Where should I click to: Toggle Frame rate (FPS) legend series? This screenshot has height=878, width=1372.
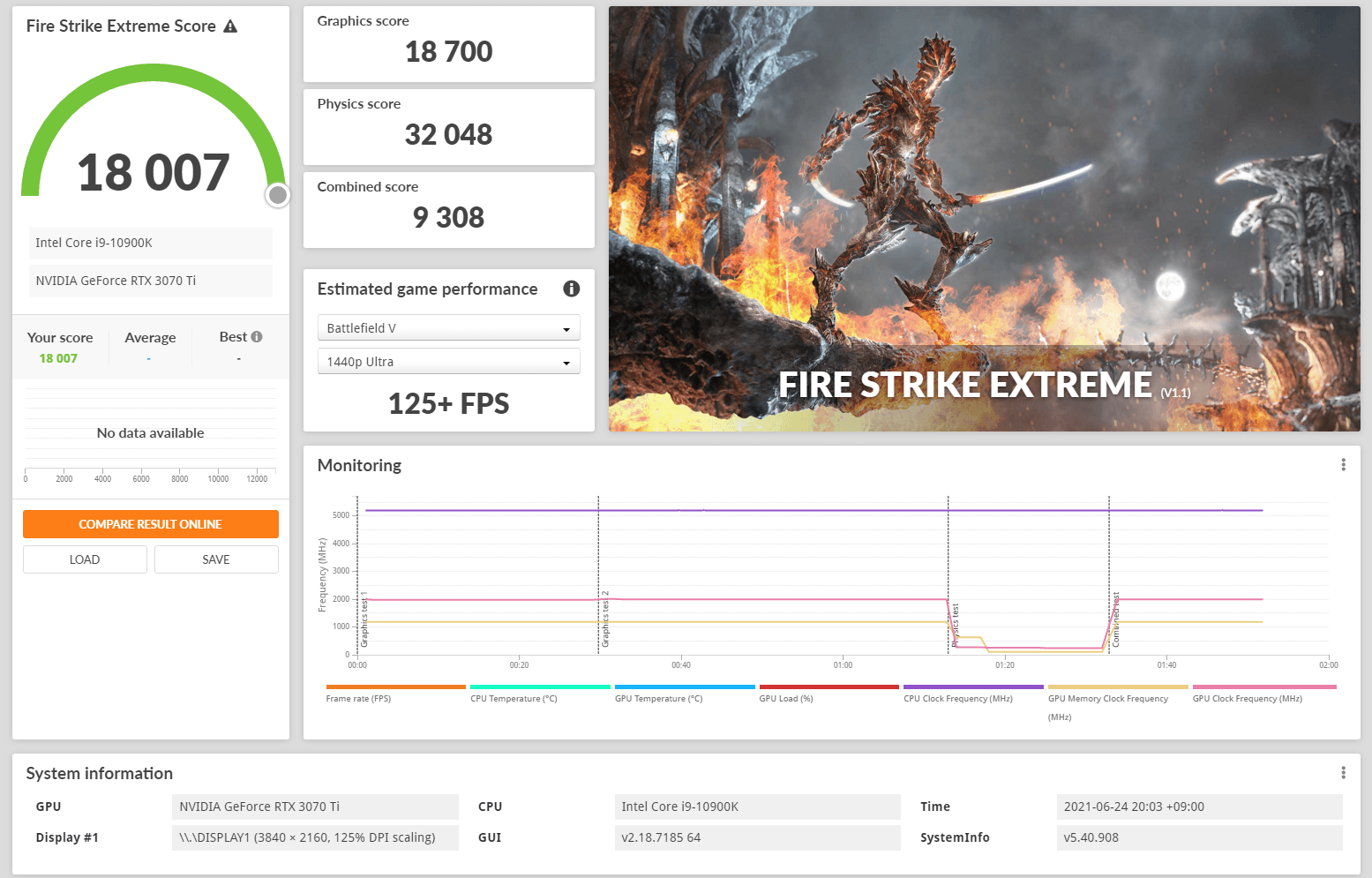(395, 694)
